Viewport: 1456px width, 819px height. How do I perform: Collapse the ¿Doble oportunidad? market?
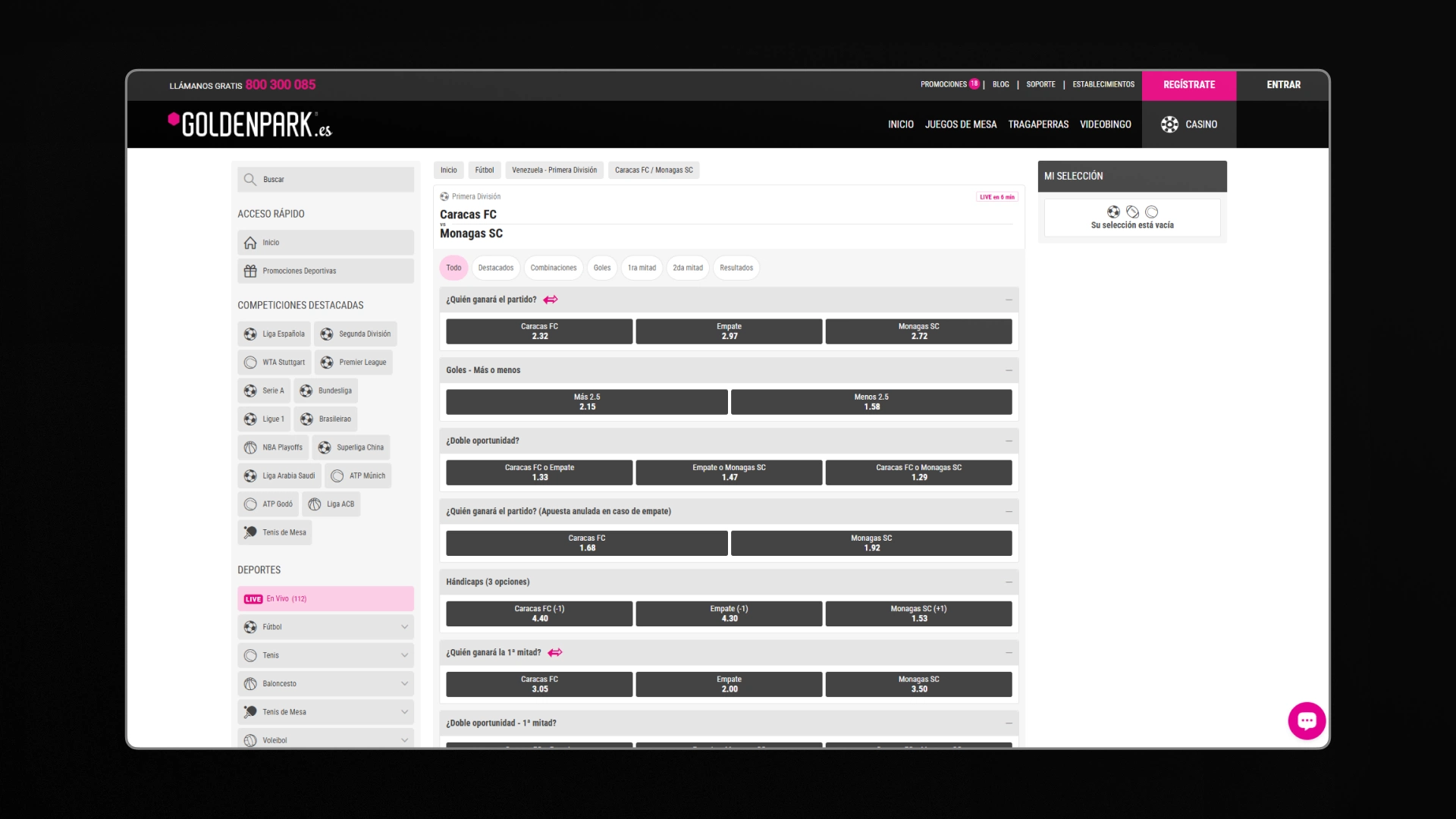tap(1009, 441)
